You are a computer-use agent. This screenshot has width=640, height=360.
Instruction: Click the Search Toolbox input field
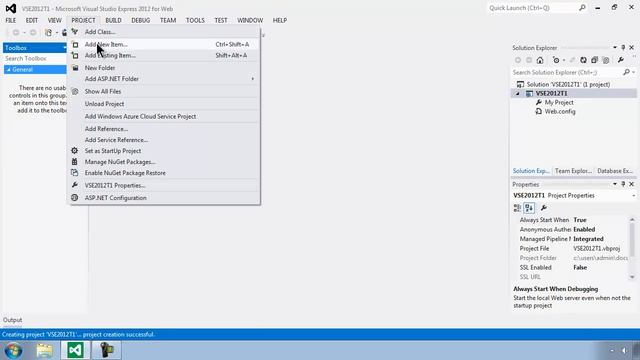point(35,58)
